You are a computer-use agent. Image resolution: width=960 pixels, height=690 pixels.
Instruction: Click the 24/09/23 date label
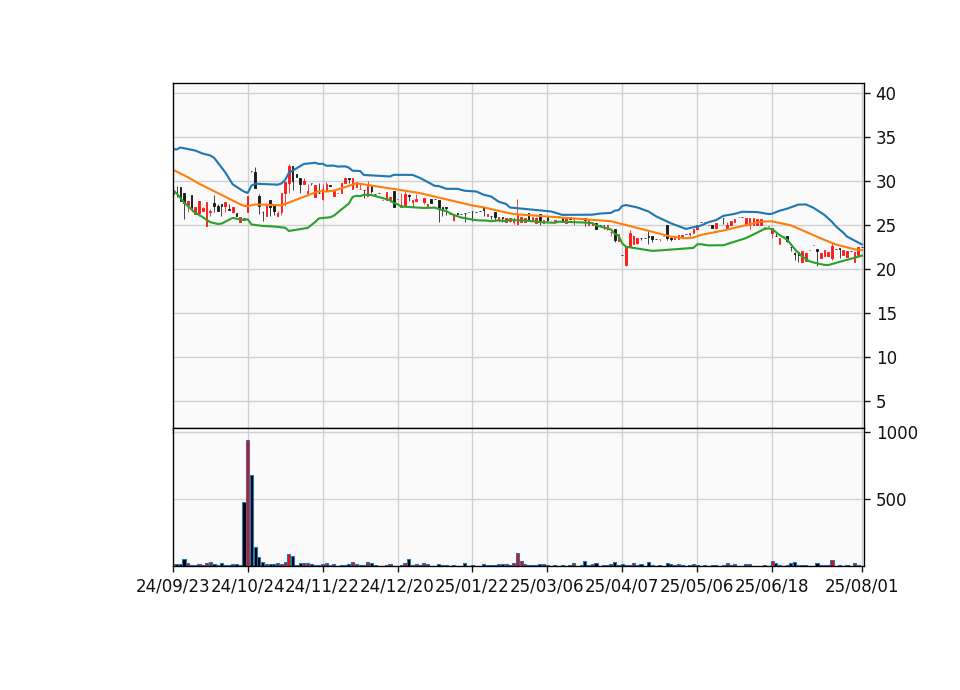click(x=173, y=587)
